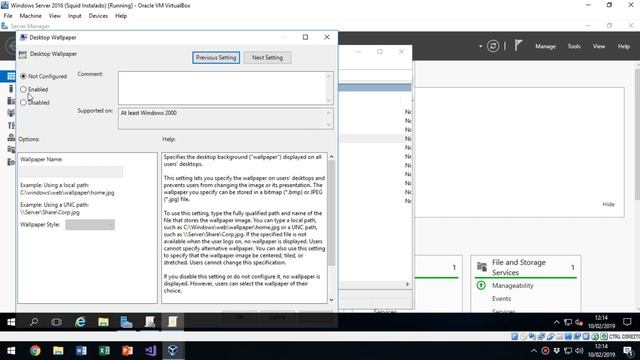Click the Help text scroll up arrow
Viewport: 640px width, 360px height.
[x=331, y=157]
